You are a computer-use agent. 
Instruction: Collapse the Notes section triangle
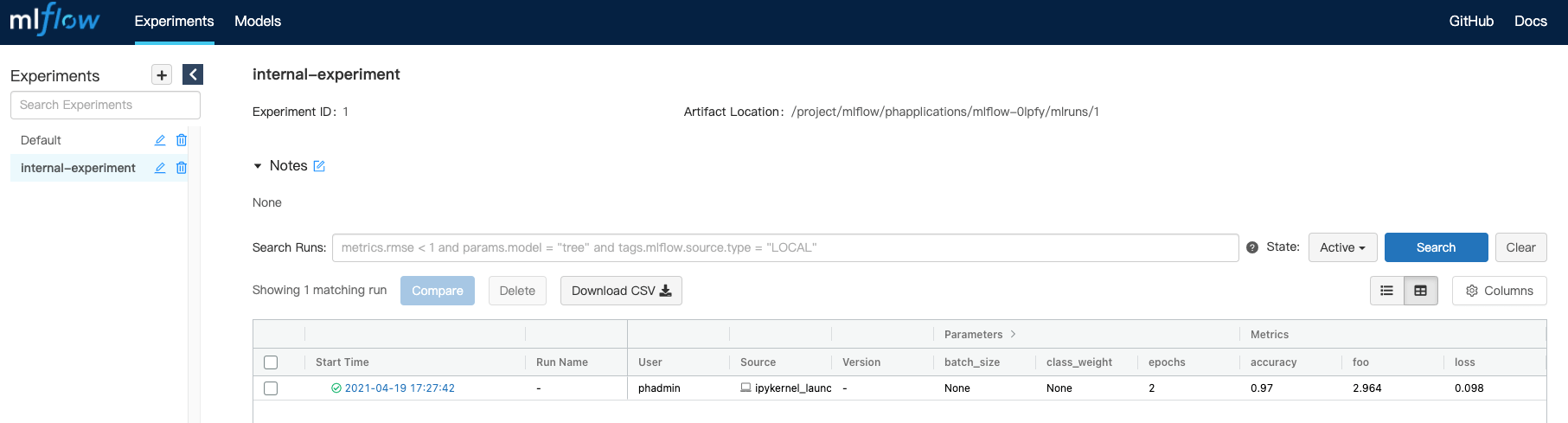tap(258, 166)
